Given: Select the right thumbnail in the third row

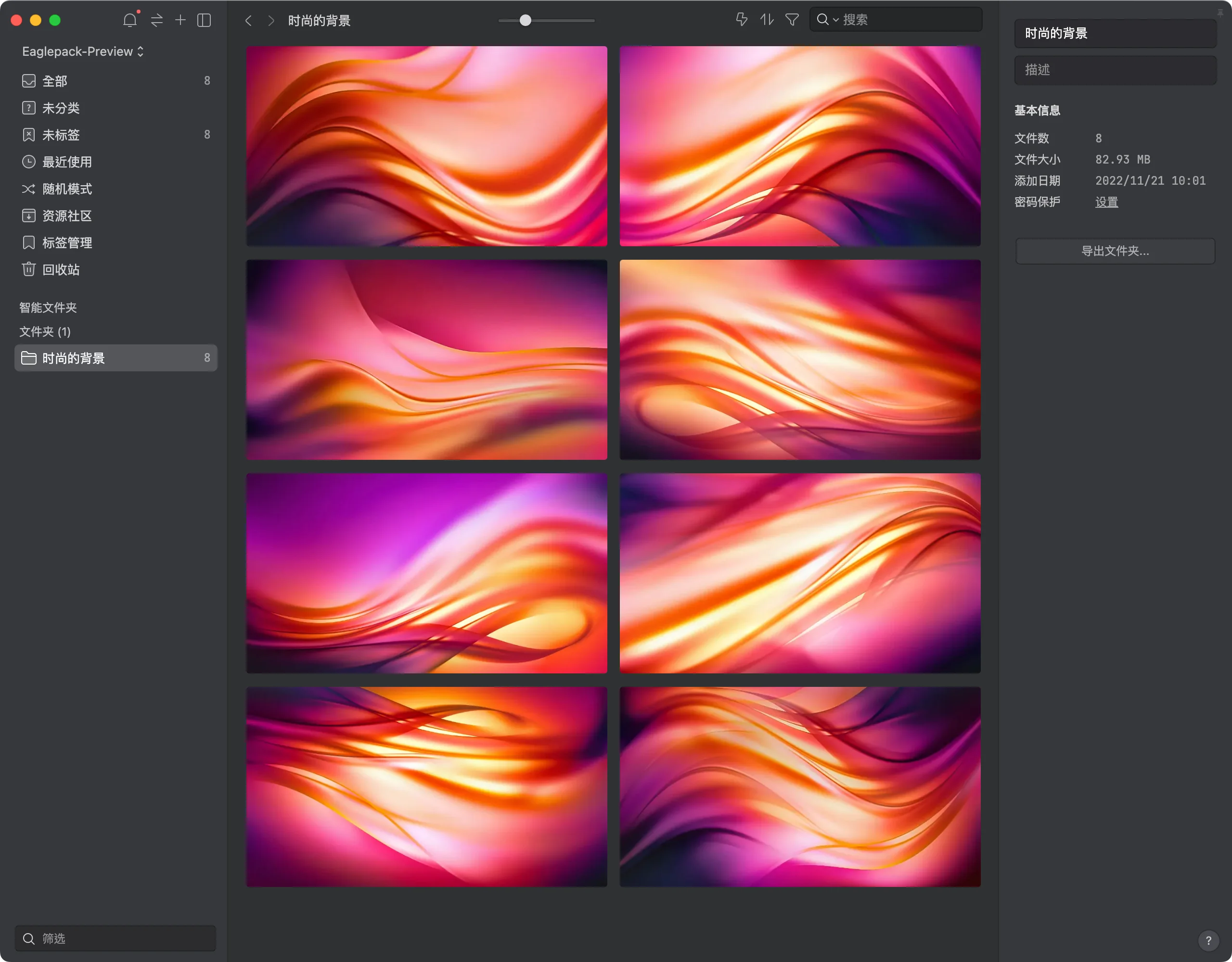Looking at the screenshot, I should (800, 573).
